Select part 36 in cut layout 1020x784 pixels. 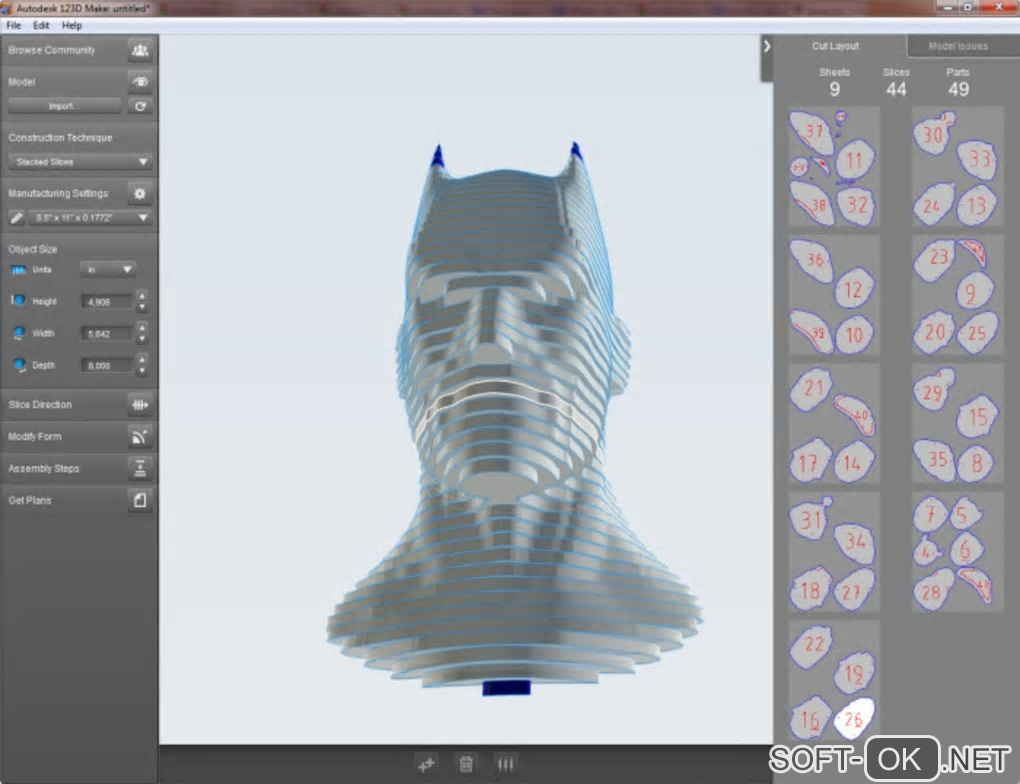point(812,260)
